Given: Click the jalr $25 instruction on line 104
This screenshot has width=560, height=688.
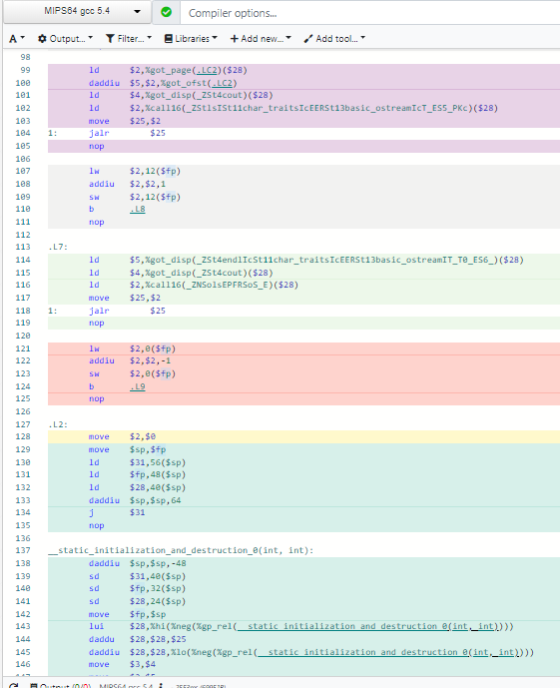Looking at the screenshot, I should (x=127, y=133).
